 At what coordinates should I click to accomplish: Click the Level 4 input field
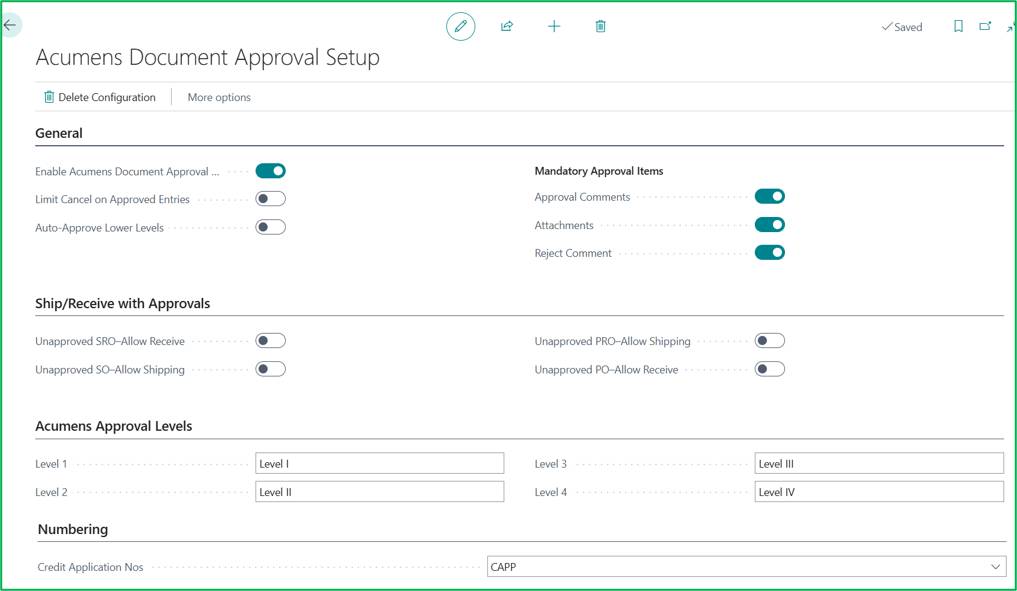point(879,492)
